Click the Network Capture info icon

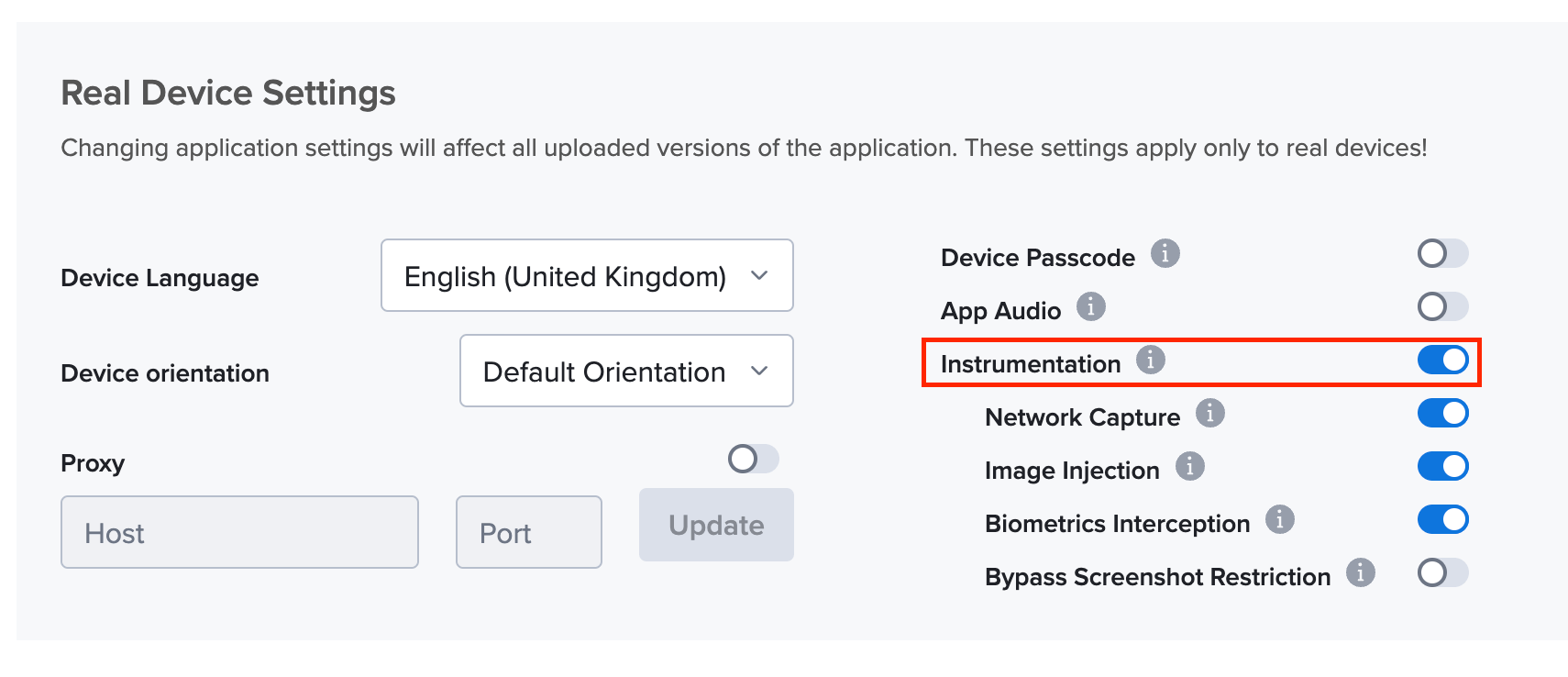click(1210, 415)
